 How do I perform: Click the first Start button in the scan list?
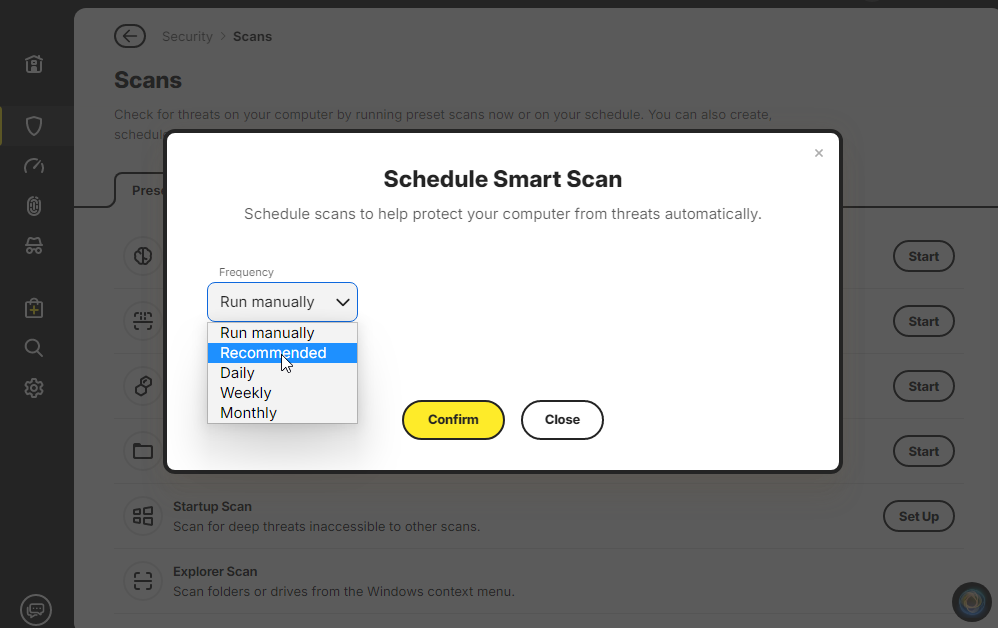coord(924,256)
